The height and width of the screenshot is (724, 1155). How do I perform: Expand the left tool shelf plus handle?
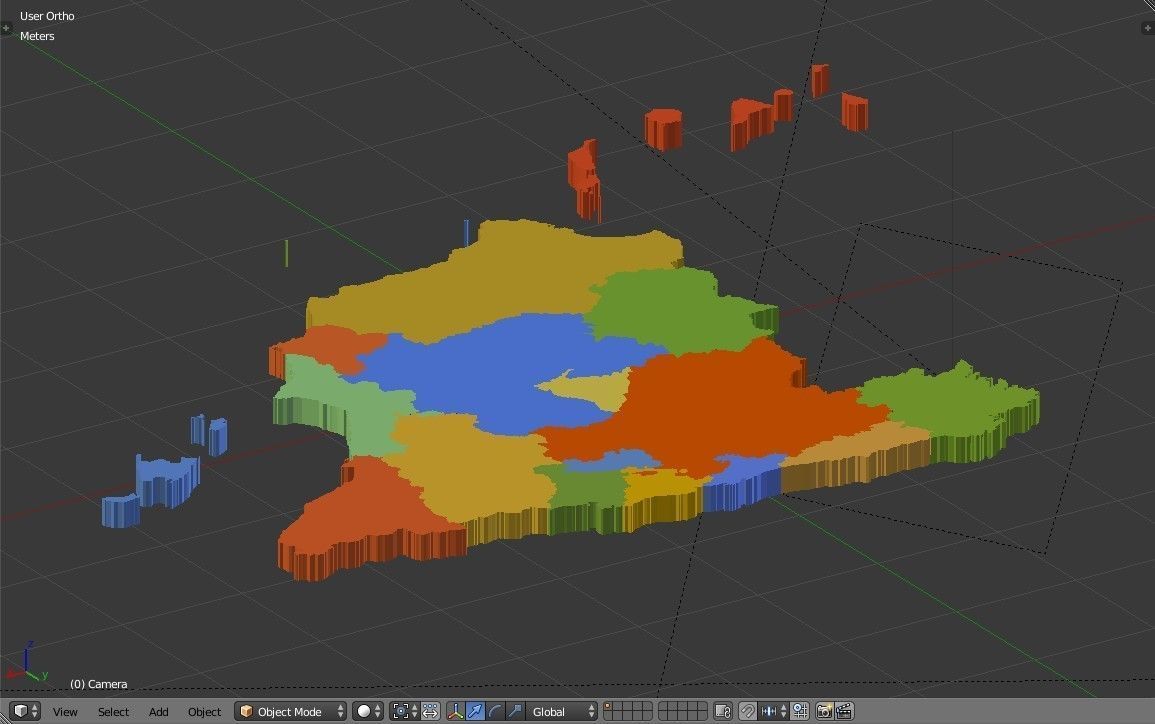6,28
